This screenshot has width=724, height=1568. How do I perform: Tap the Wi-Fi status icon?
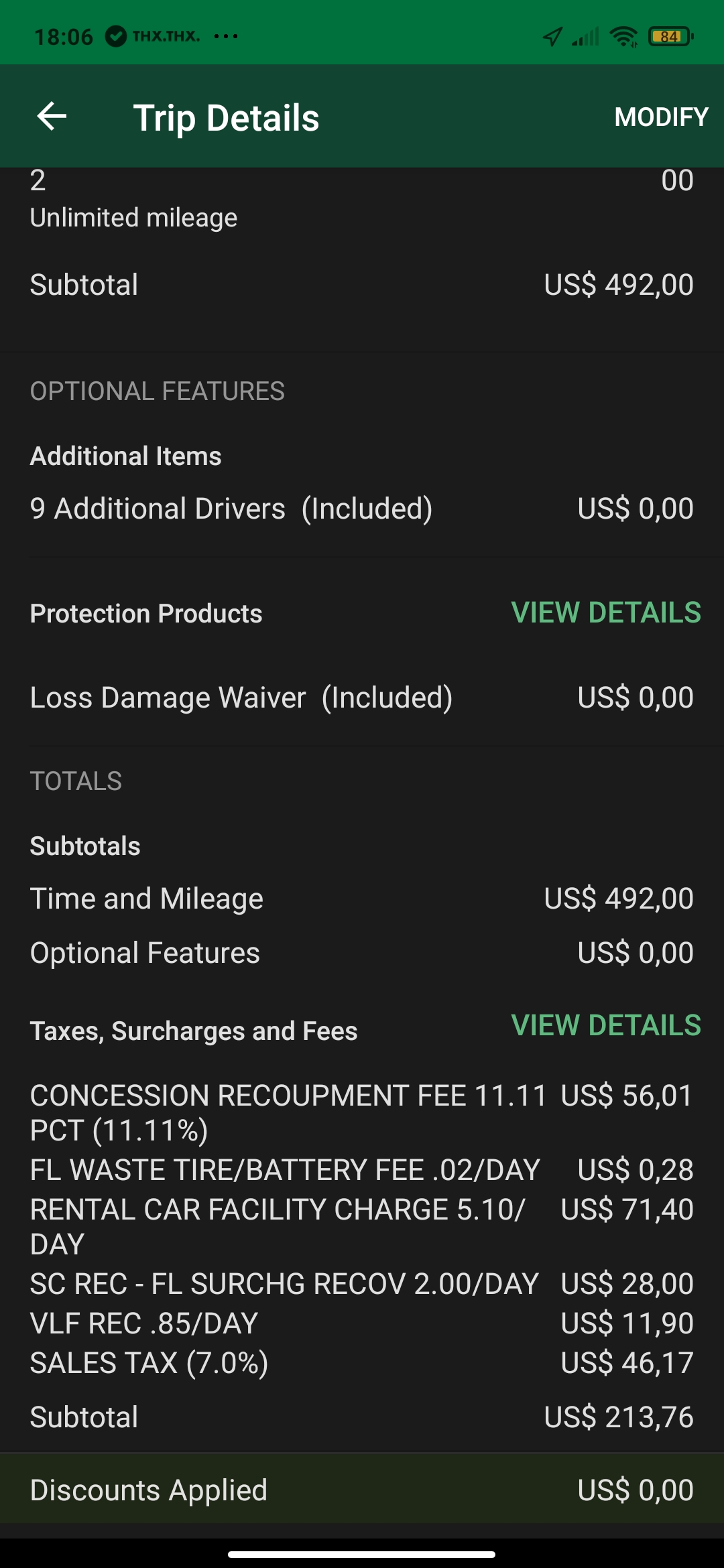point(624,37)
